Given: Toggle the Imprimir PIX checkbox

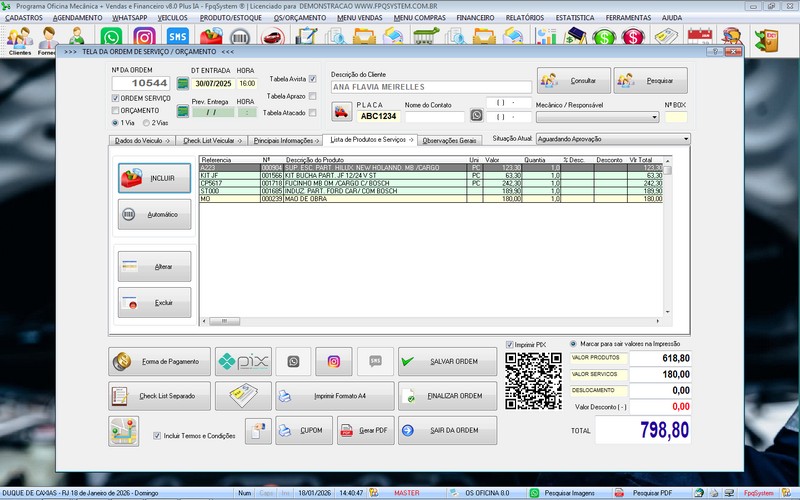Looking at the screenshot, I should pyautogui.click(x=510, y=345).
